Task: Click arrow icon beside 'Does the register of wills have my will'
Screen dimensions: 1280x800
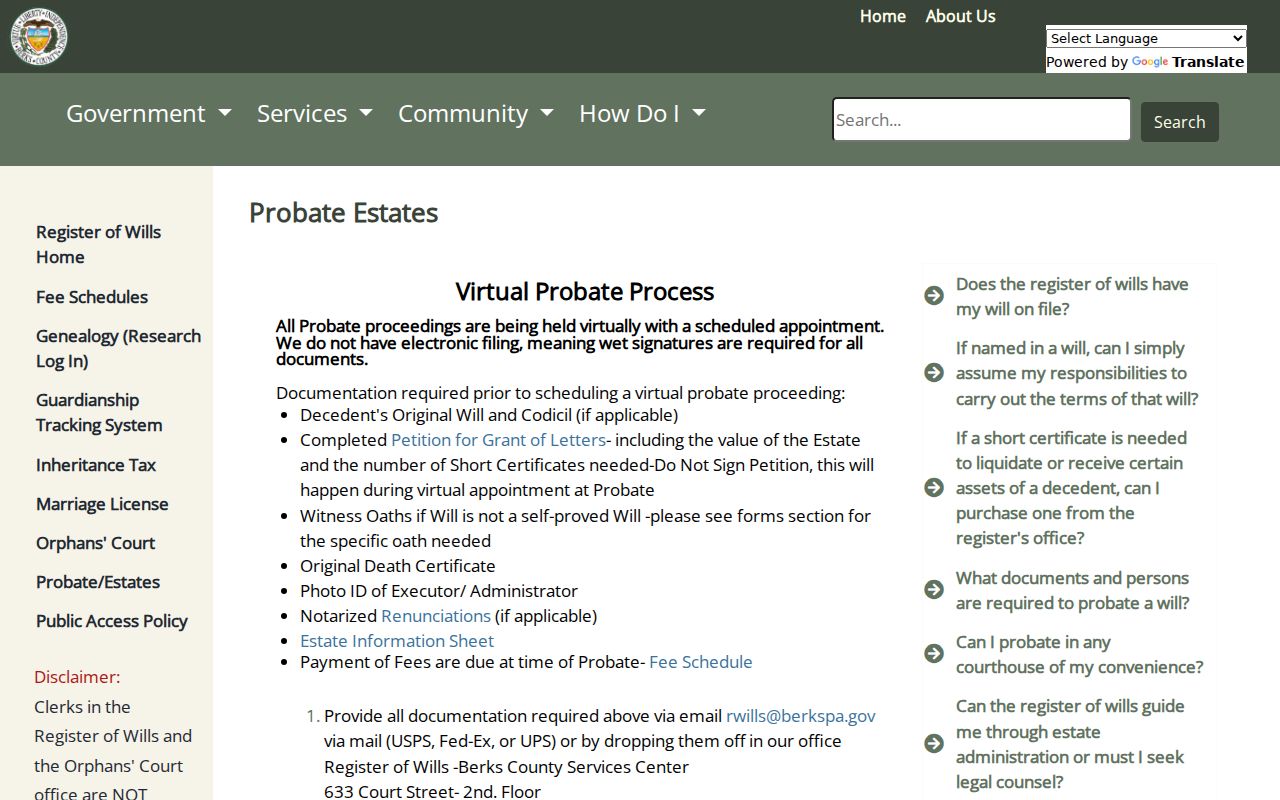Action: tap(934, 295)
